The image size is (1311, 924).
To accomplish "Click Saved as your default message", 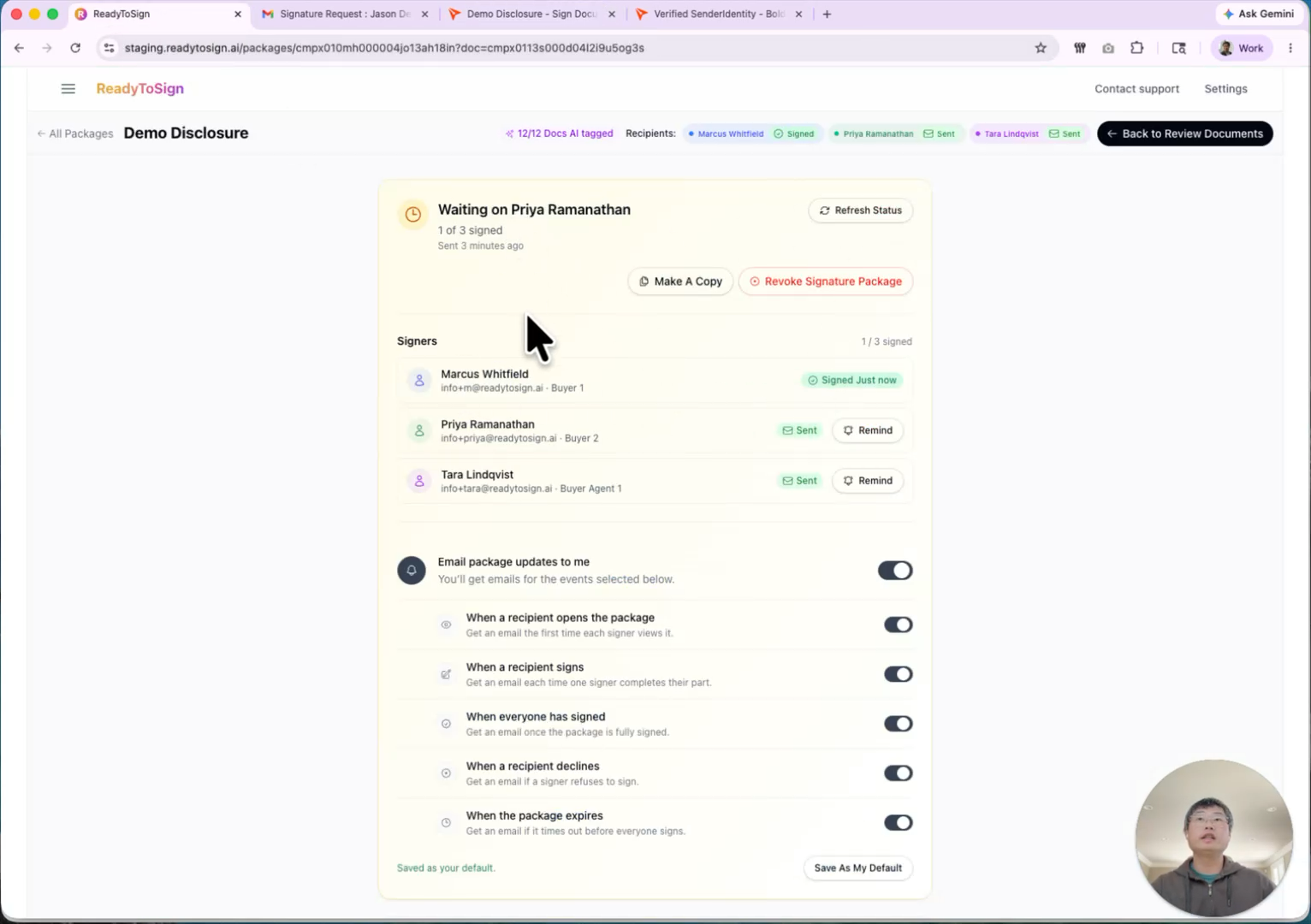I will [x=446, y=868].
